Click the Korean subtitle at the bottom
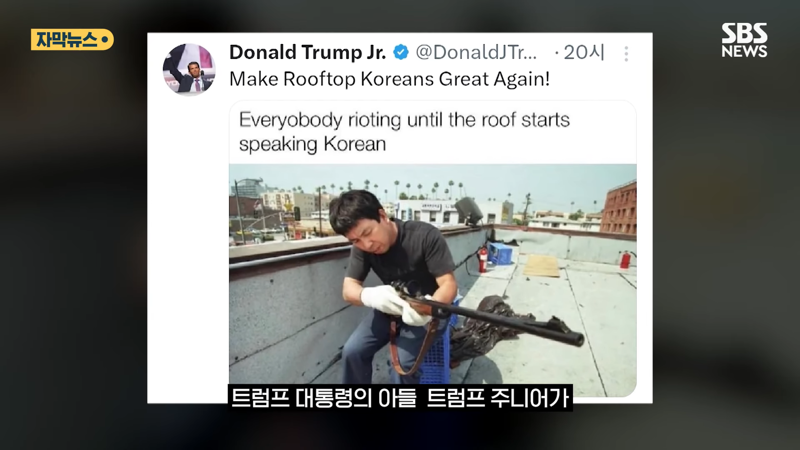 (400, 398)
